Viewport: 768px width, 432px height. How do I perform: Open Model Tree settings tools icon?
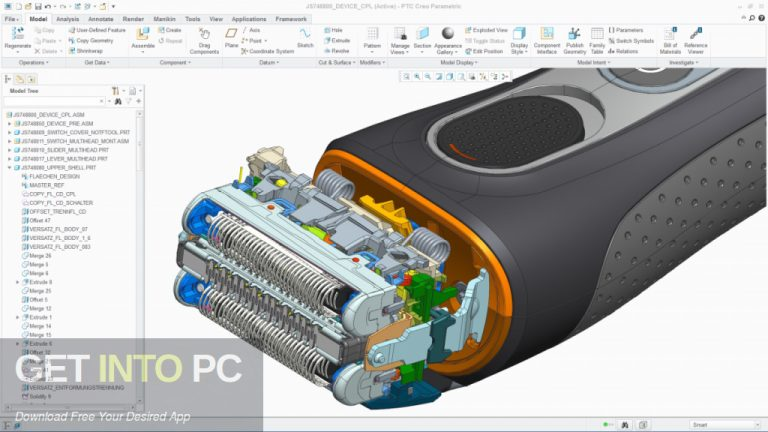click(116, 91)
